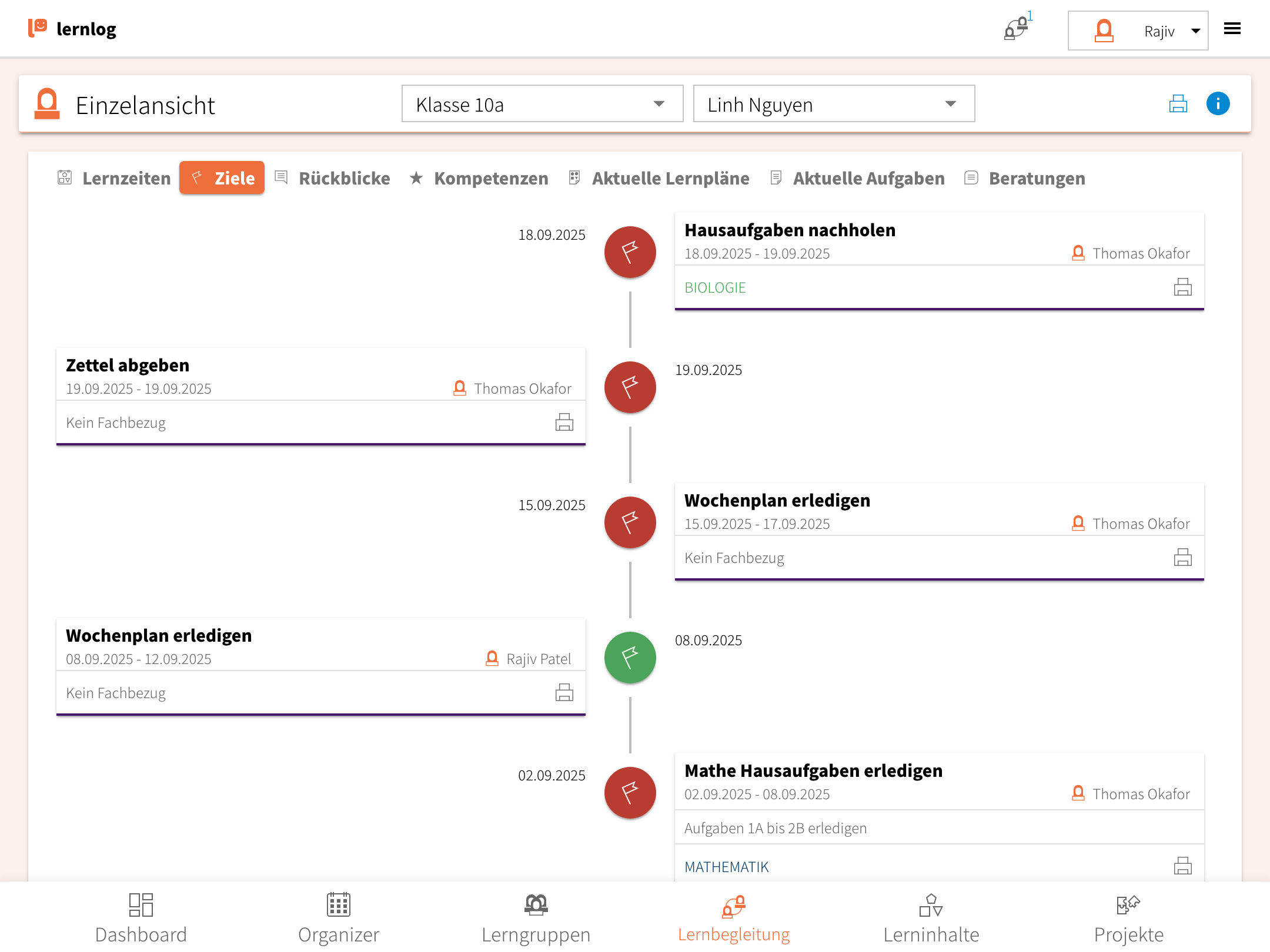Expand the Klasse 10a dropdown

click(542, 104)
